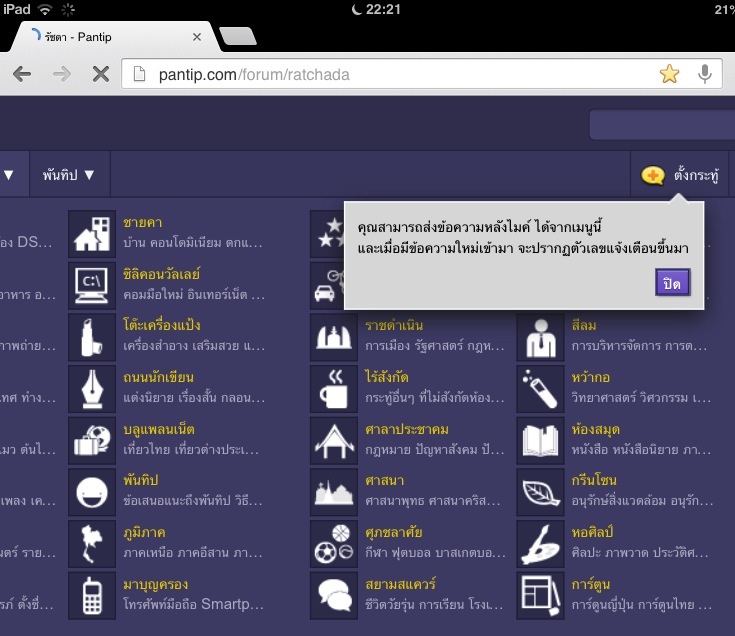The width and height of the screenshot is (735, 636).
Task: Open the ราชดำเนิน forum link
Action: pyautogui.click(x=394, y=325)
